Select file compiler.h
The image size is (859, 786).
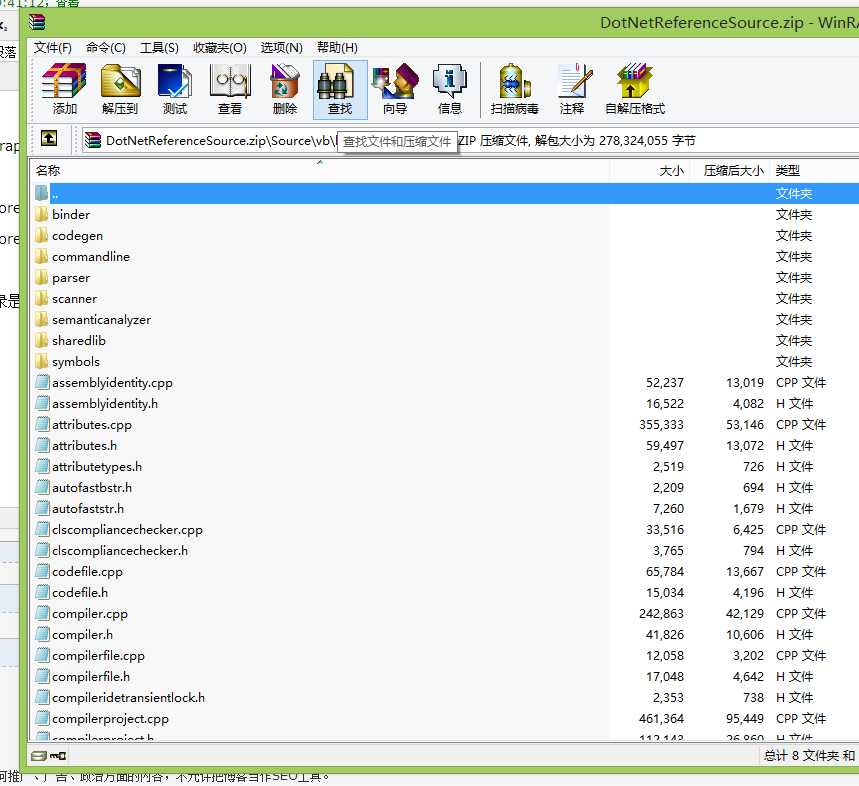point(82,635)
